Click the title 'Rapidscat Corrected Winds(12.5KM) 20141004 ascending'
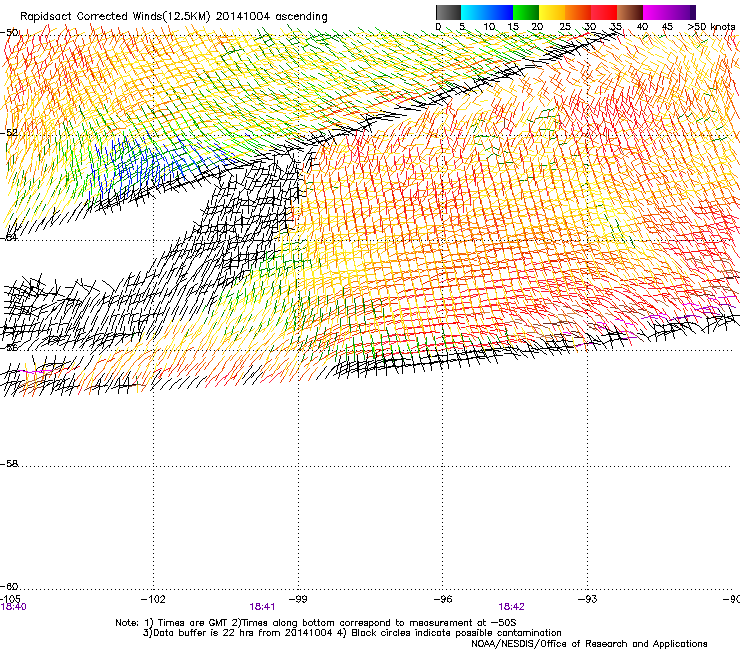 pyautogui.click(x=174, y=16)
